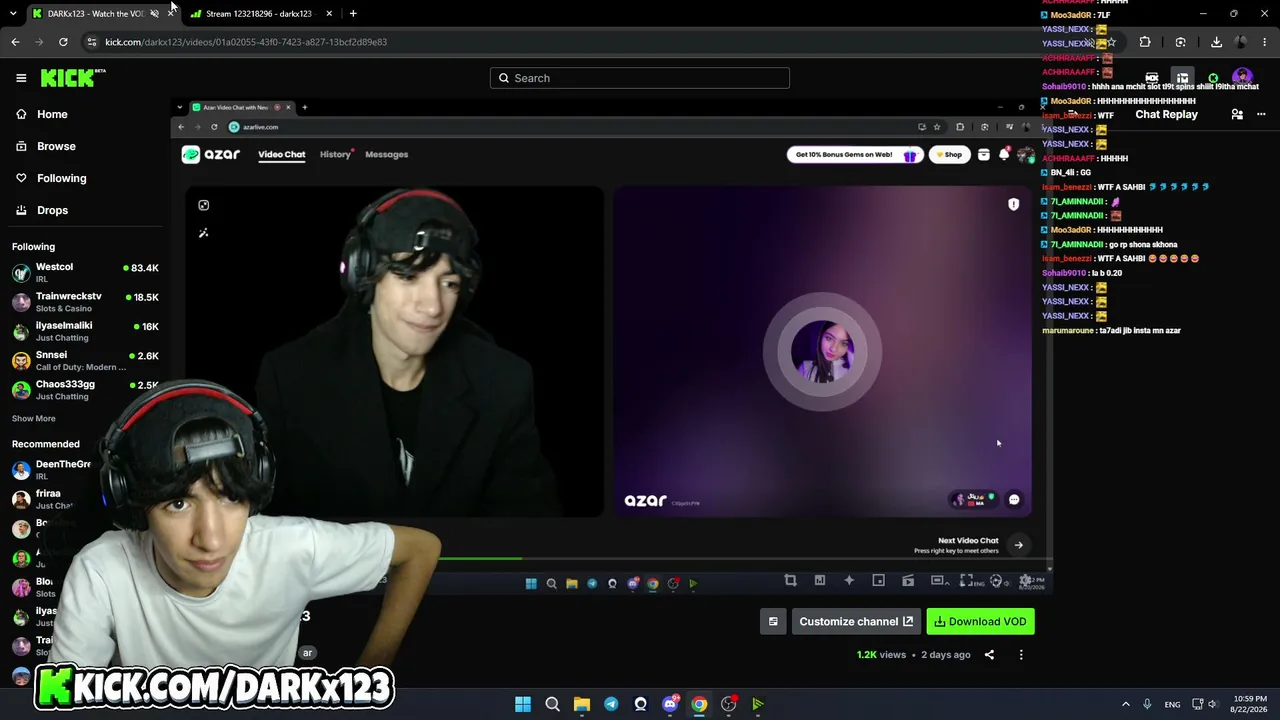Open the Kick profile avatar menu
The height and width of the screenshot is (720, 1280).
tap(1242, 78)
